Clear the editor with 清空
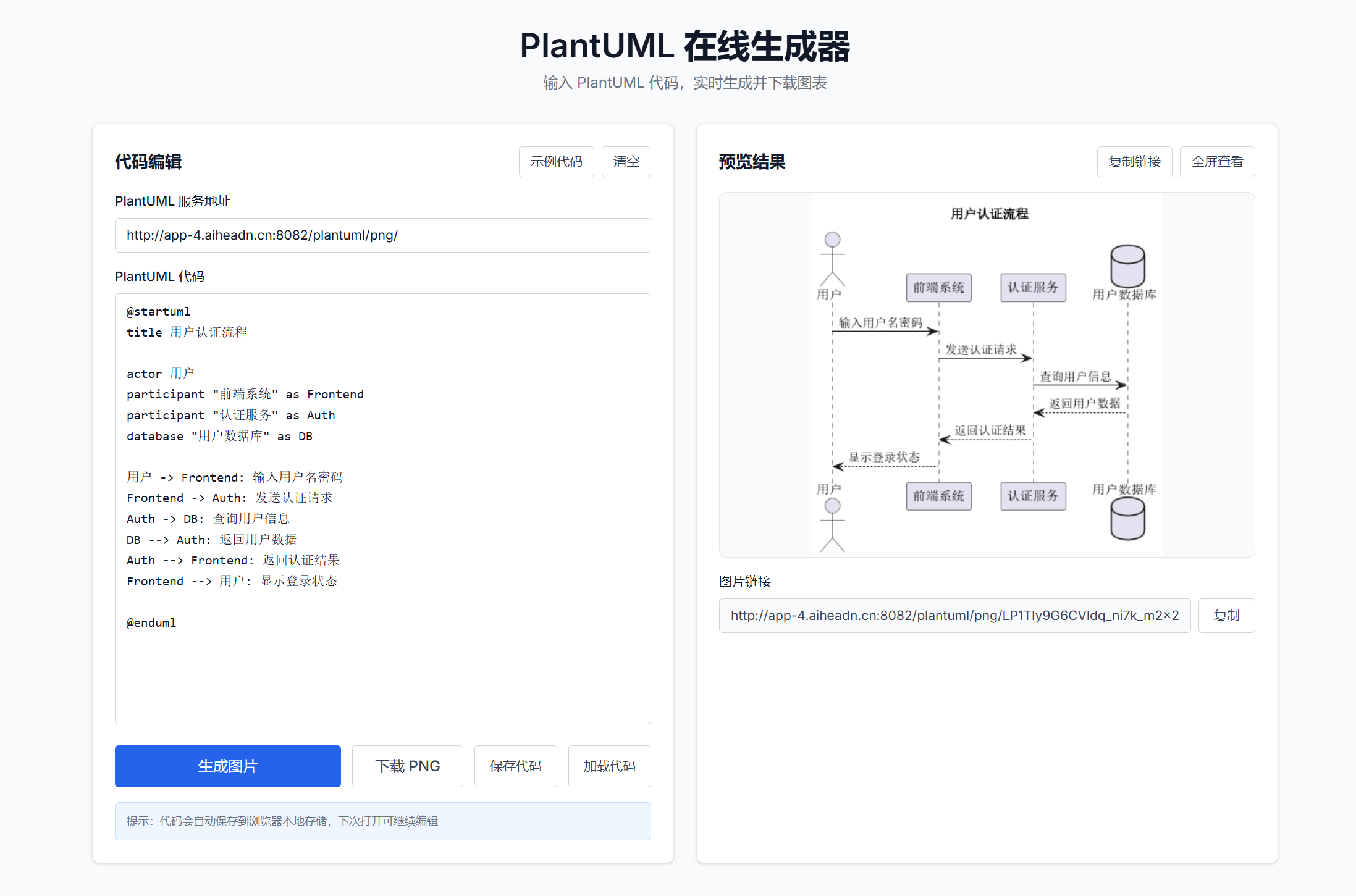This screenshot has width=1356, height=896. click(625, 162)
